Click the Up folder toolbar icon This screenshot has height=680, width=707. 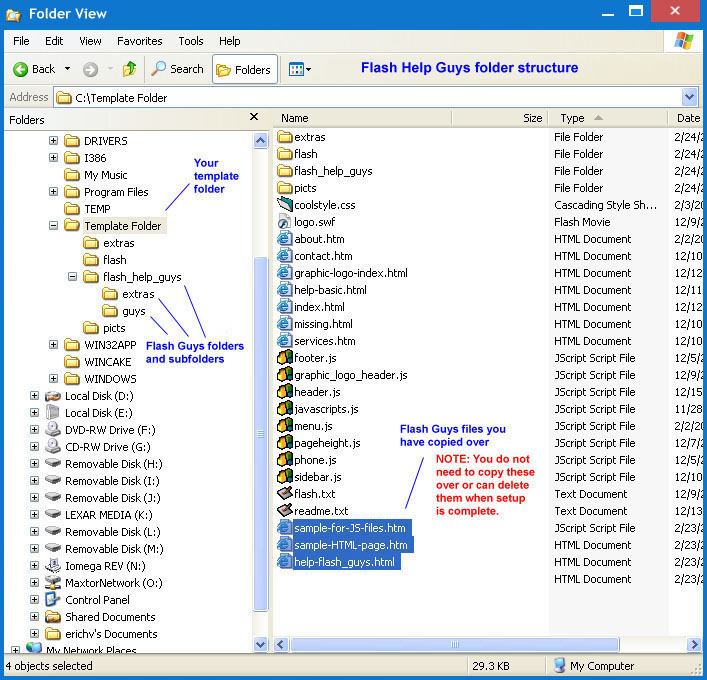129,69
